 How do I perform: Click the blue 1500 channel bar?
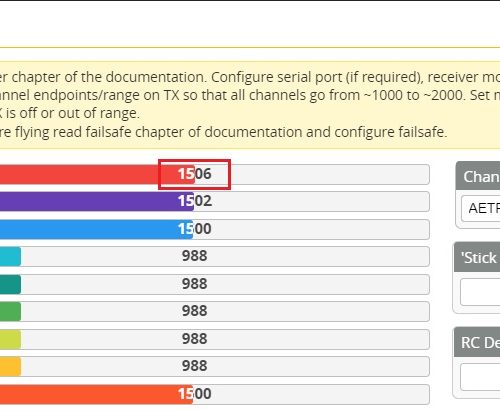click(x=215, y=229)
